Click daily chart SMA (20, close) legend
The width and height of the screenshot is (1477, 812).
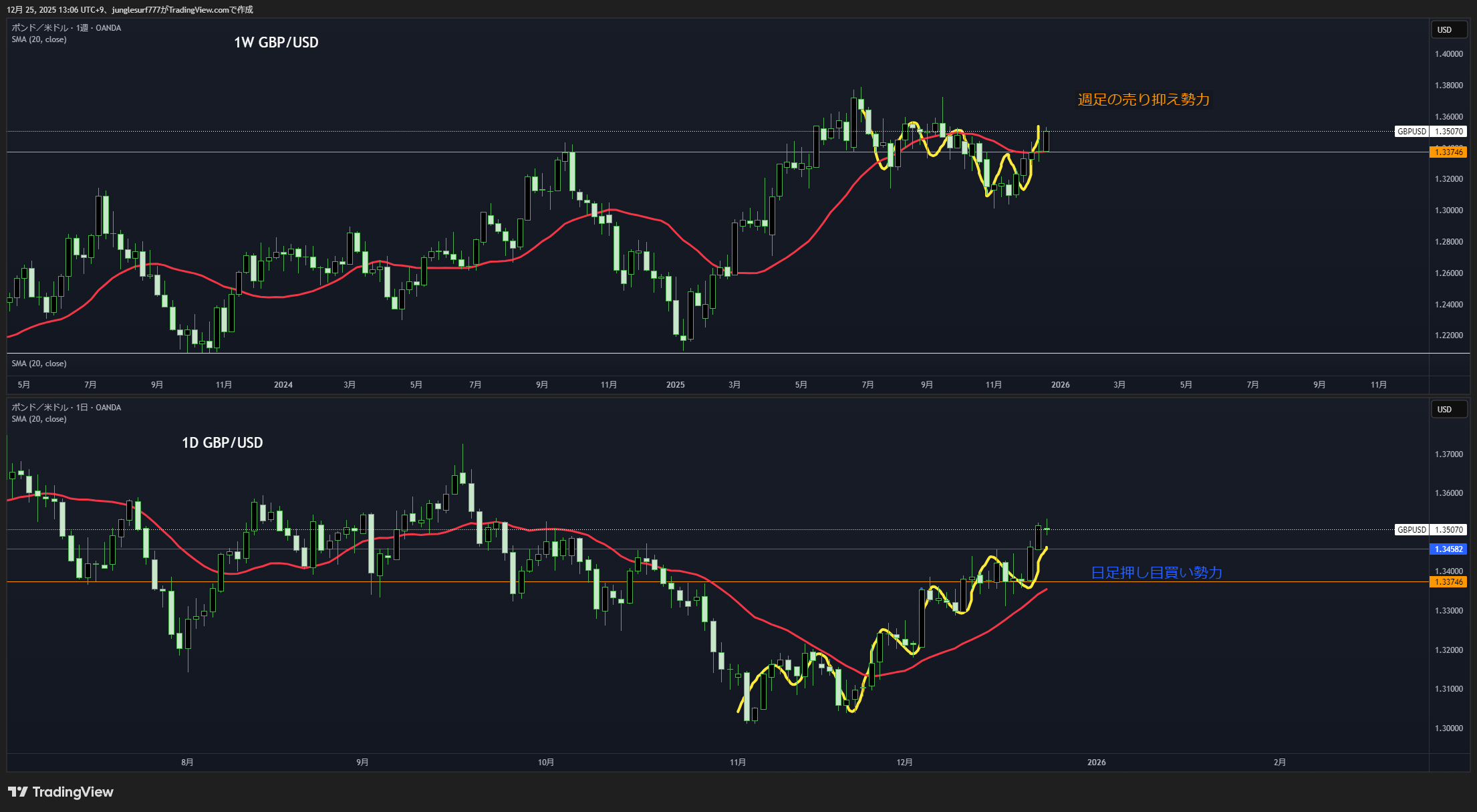click(x=39, y=419)
